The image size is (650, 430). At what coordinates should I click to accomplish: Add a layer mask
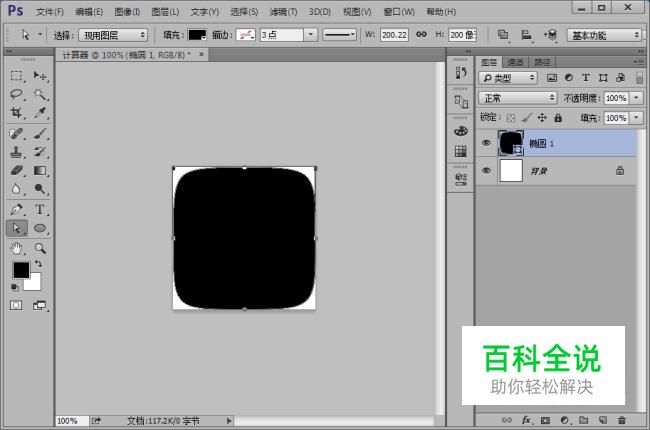click(546, 420)
